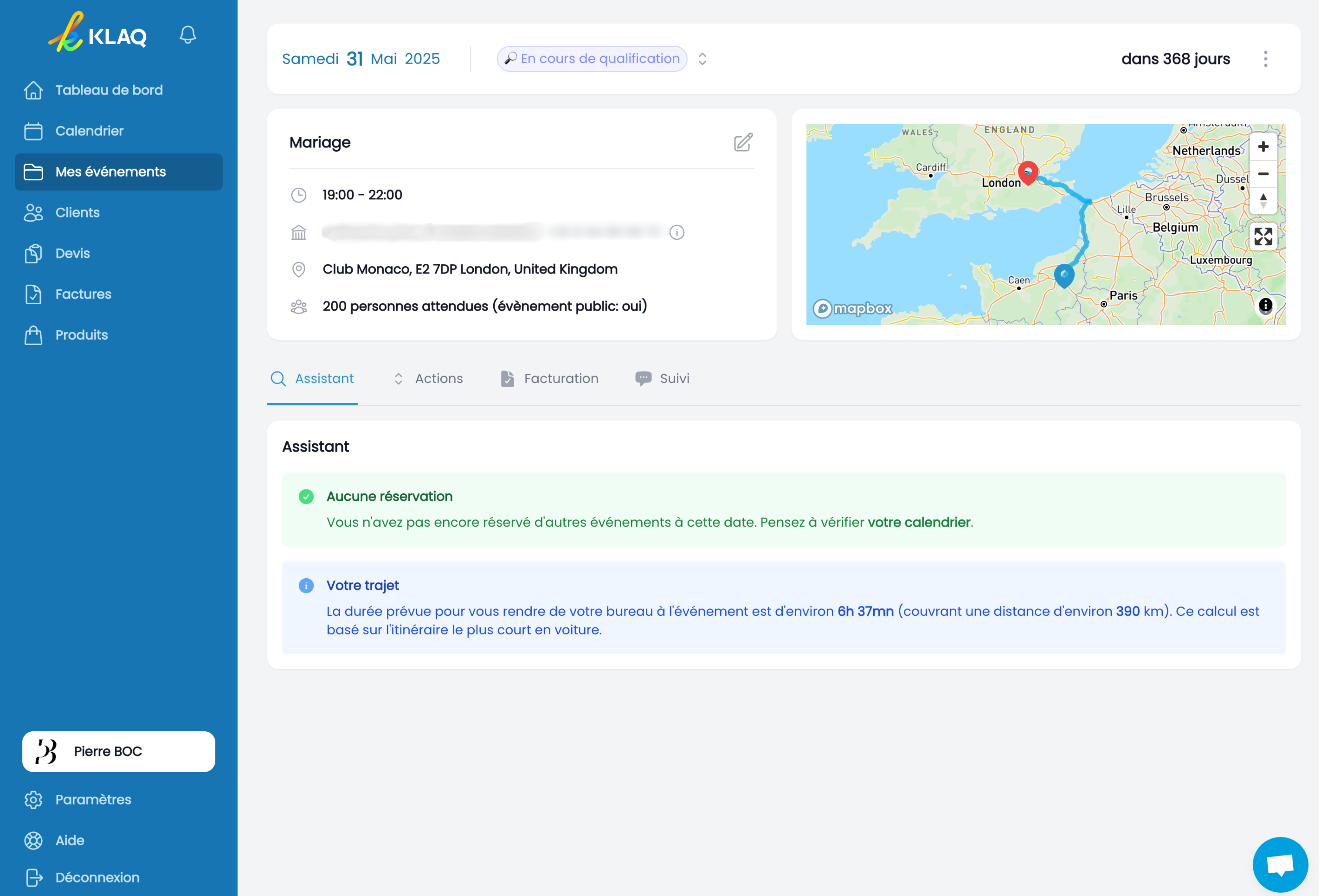Edit the Mariage event details

(742, 142)
